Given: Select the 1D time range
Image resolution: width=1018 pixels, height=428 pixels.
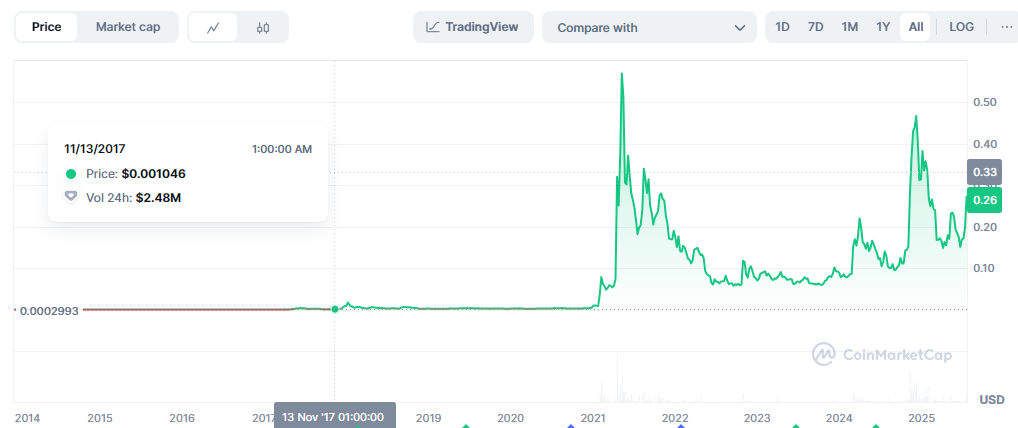Looking at the screenshot, I should click(783, 27).
